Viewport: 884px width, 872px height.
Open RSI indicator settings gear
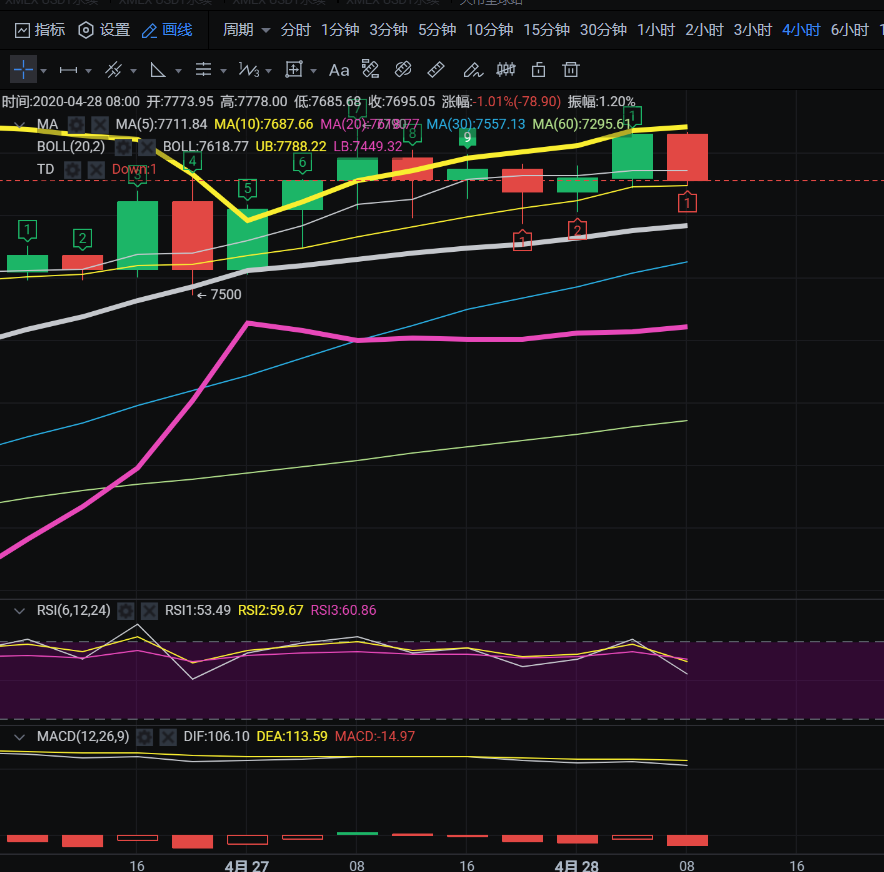tap(125, 610)
